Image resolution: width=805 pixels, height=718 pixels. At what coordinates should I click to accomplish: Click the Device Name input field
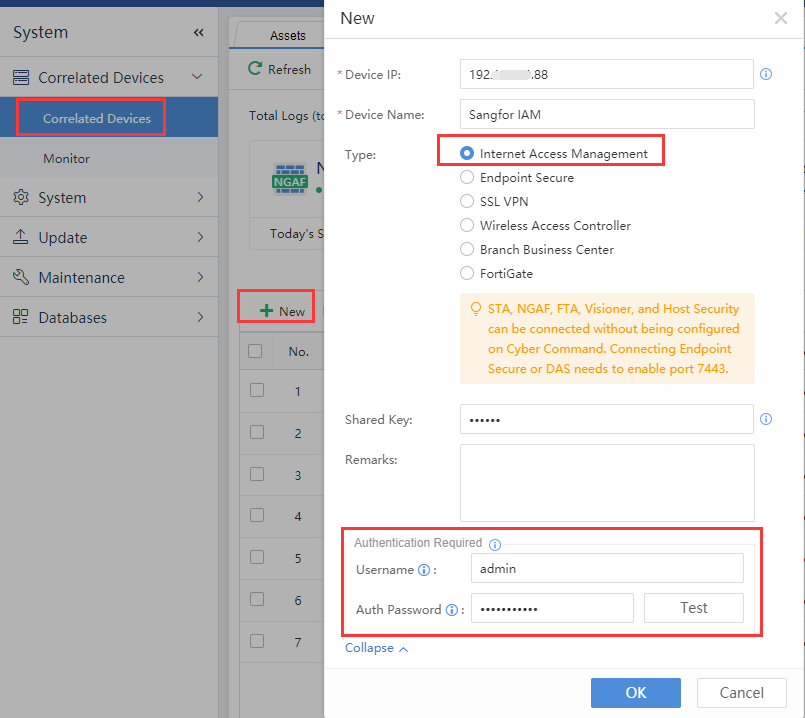606,114
